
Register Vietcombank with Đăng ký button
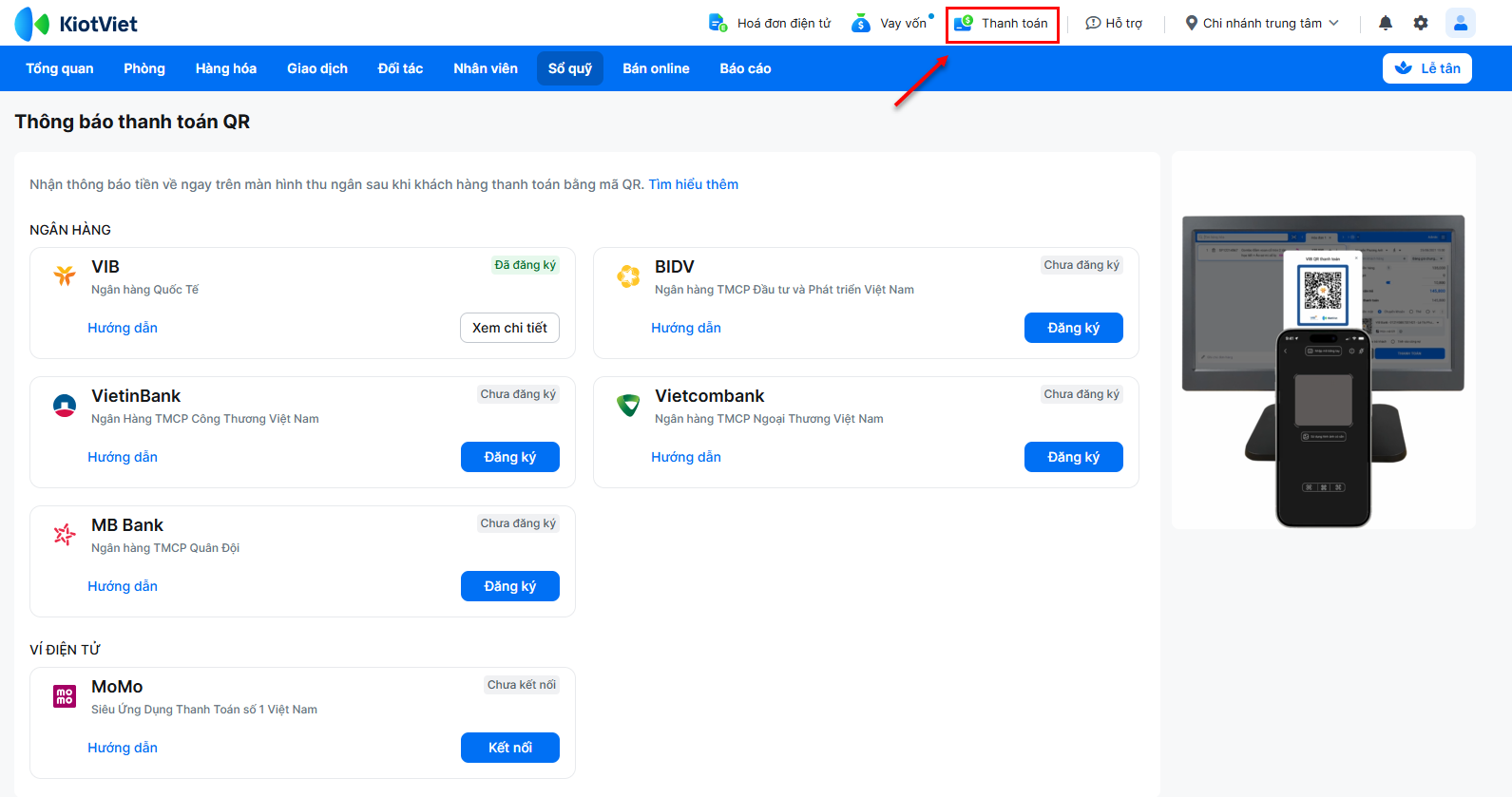(x=1074, y=457)
